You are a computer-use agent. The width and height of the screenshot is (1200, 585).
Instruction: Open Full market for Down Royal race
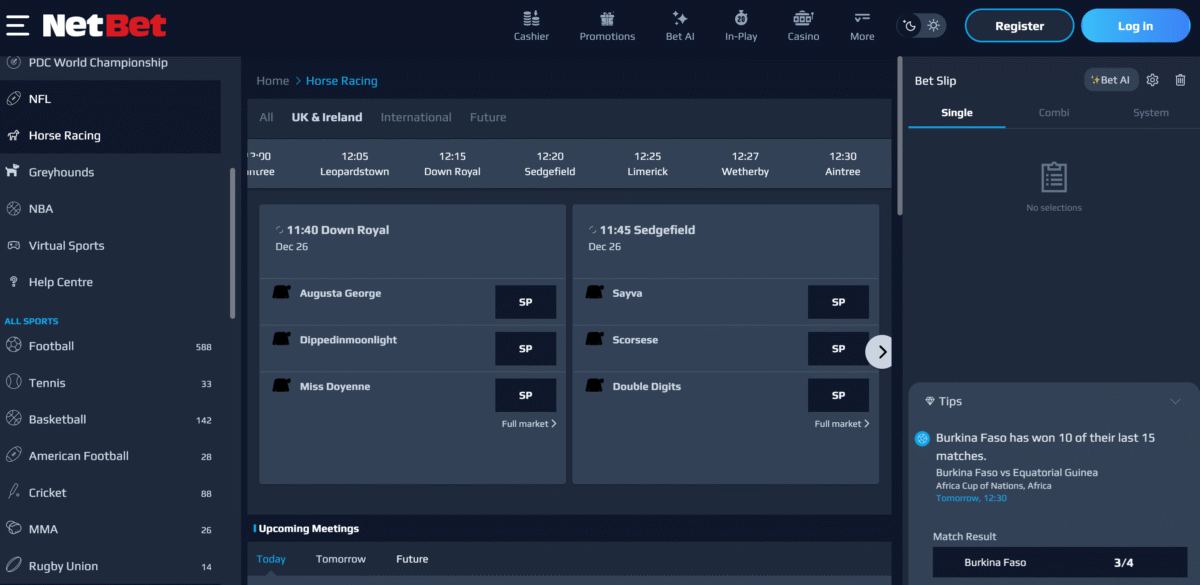[529, 424]
